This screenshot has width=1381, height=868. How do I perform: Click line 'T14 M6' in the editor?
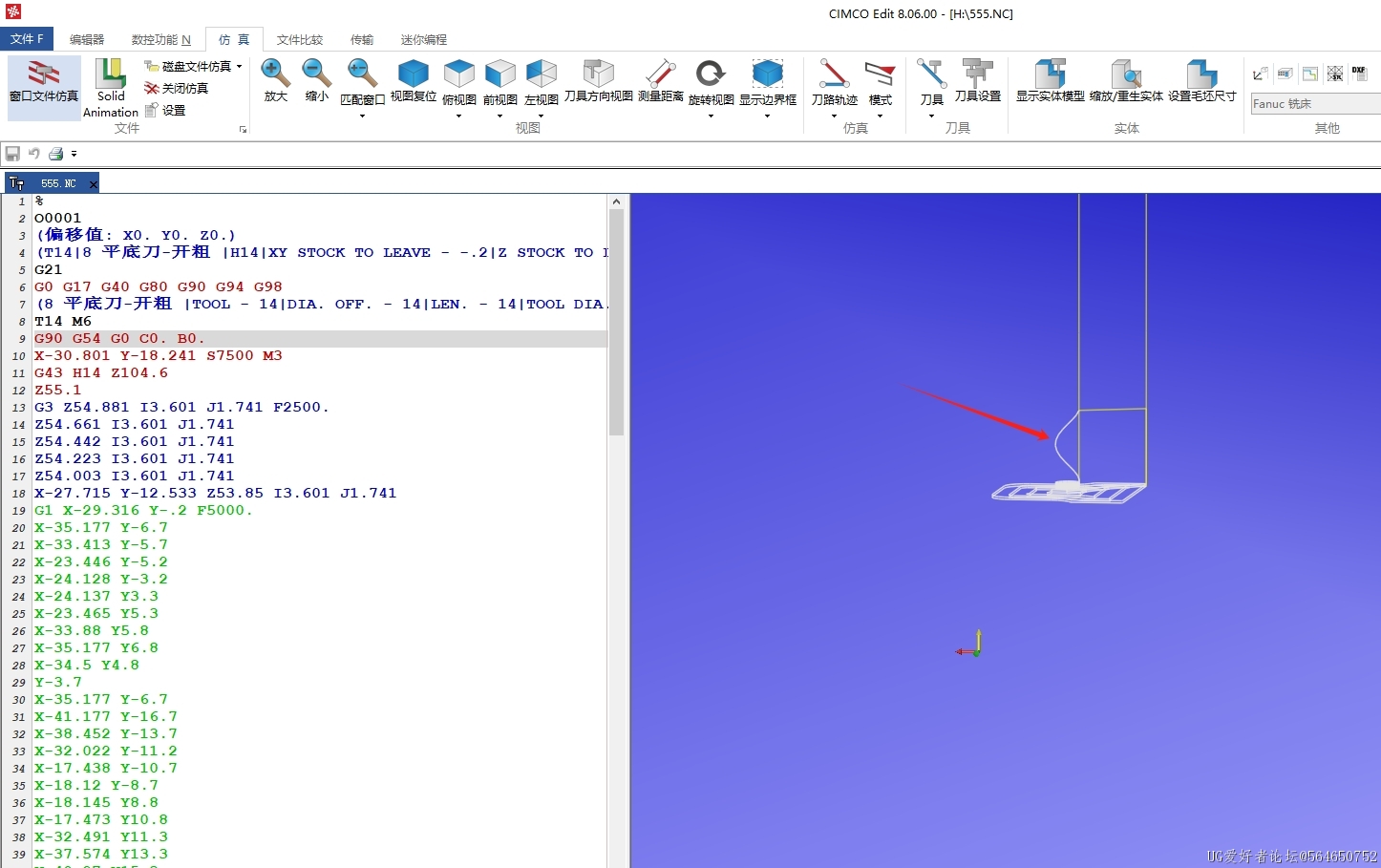click(x=63, y=321)
